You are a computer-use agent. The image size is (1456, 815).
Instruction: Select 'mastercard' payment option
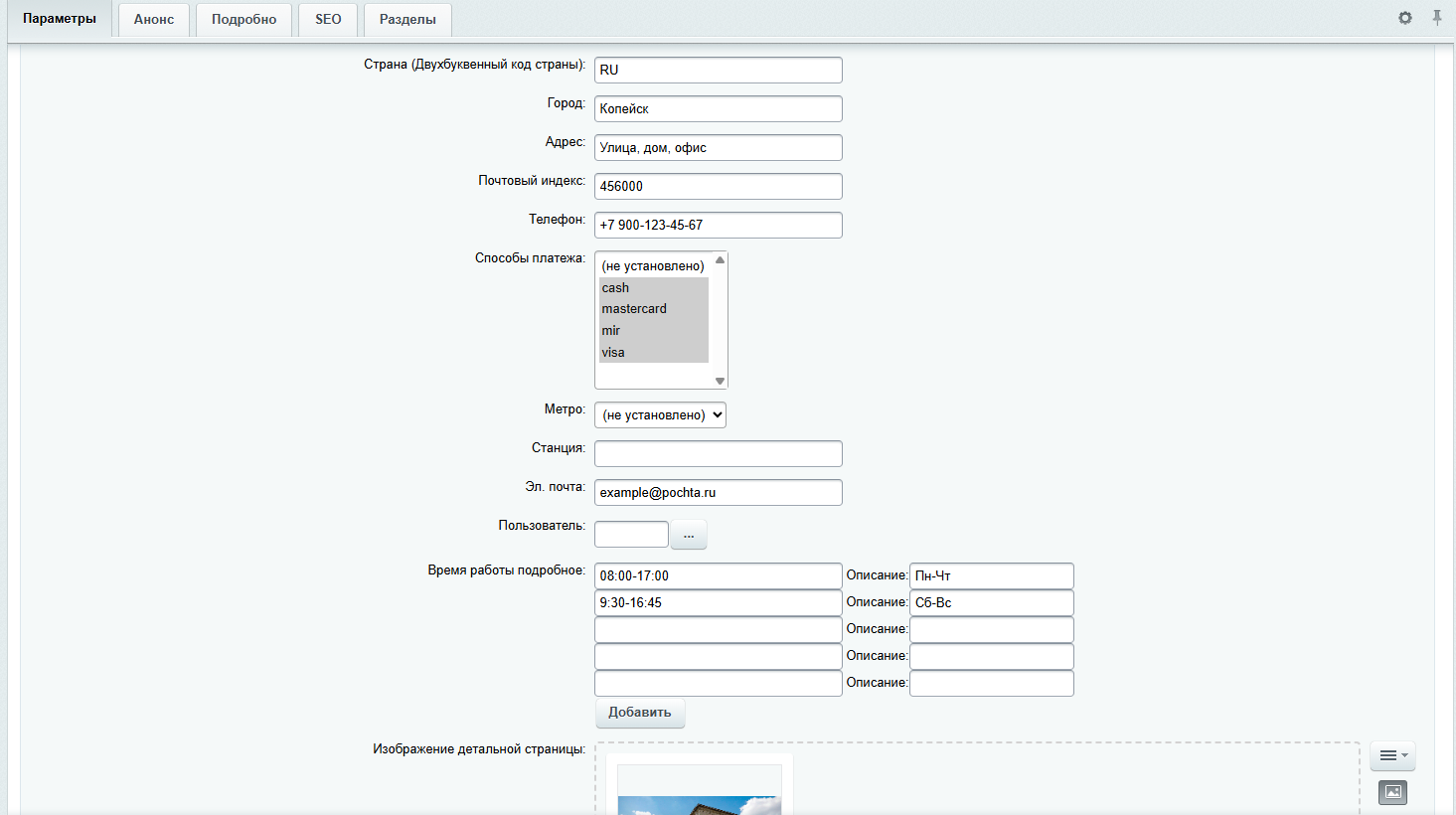(653, 309)
